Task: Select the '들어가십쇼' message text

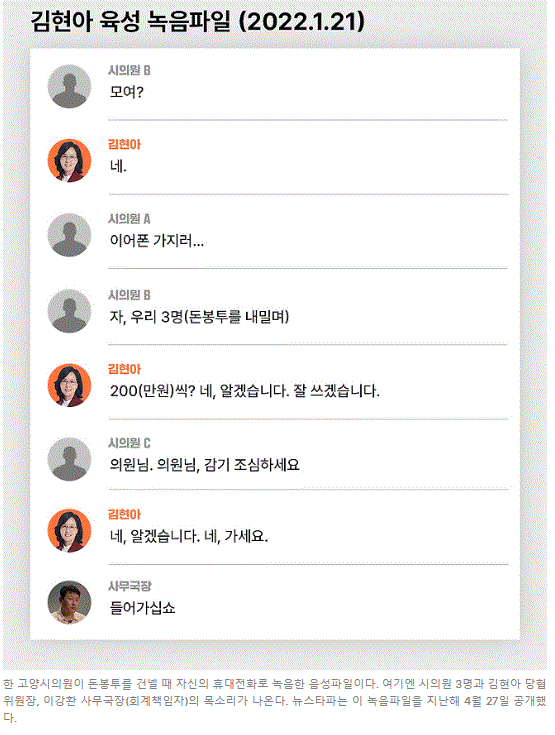Action: 142,608
